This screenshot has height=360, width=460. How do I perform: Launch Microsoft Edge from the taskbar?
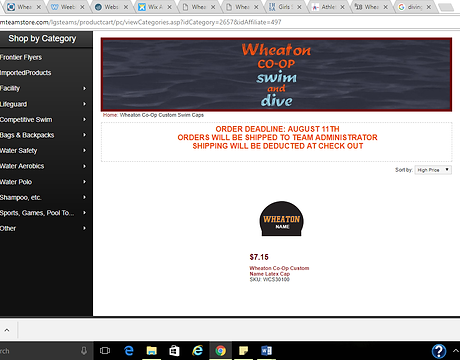[129, 351]
